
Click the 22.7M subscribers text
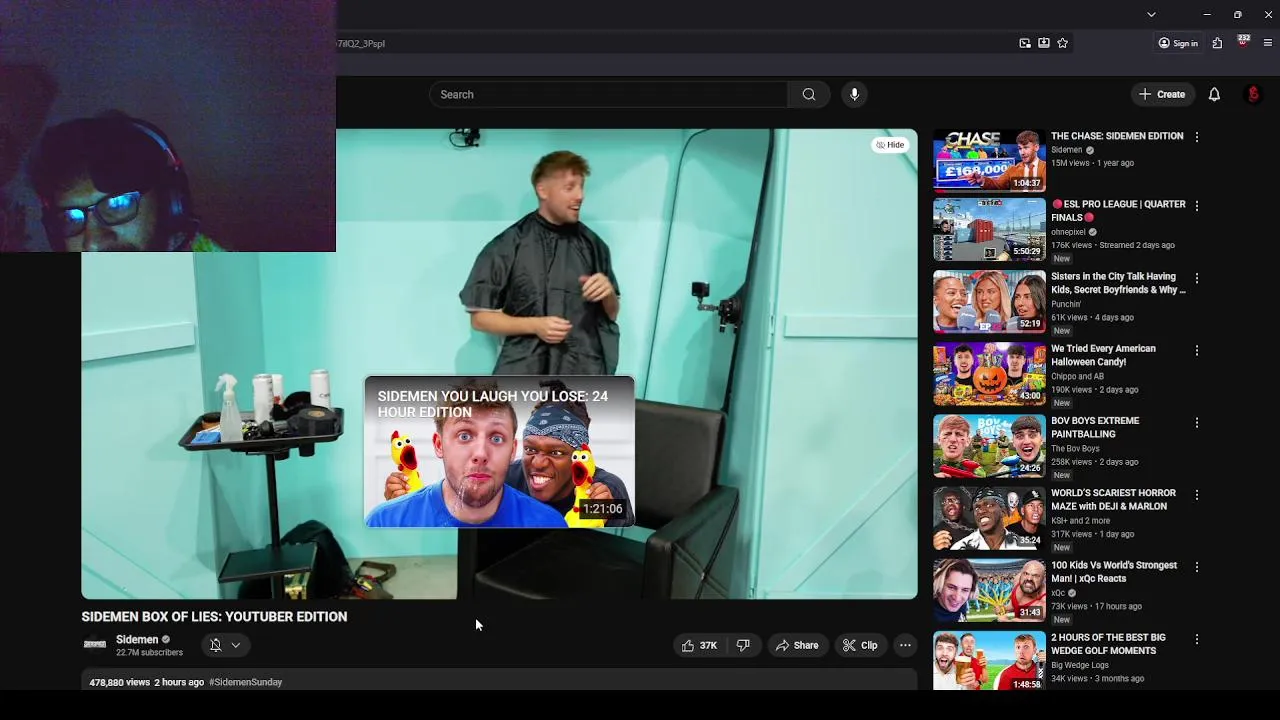pos(149,653)
